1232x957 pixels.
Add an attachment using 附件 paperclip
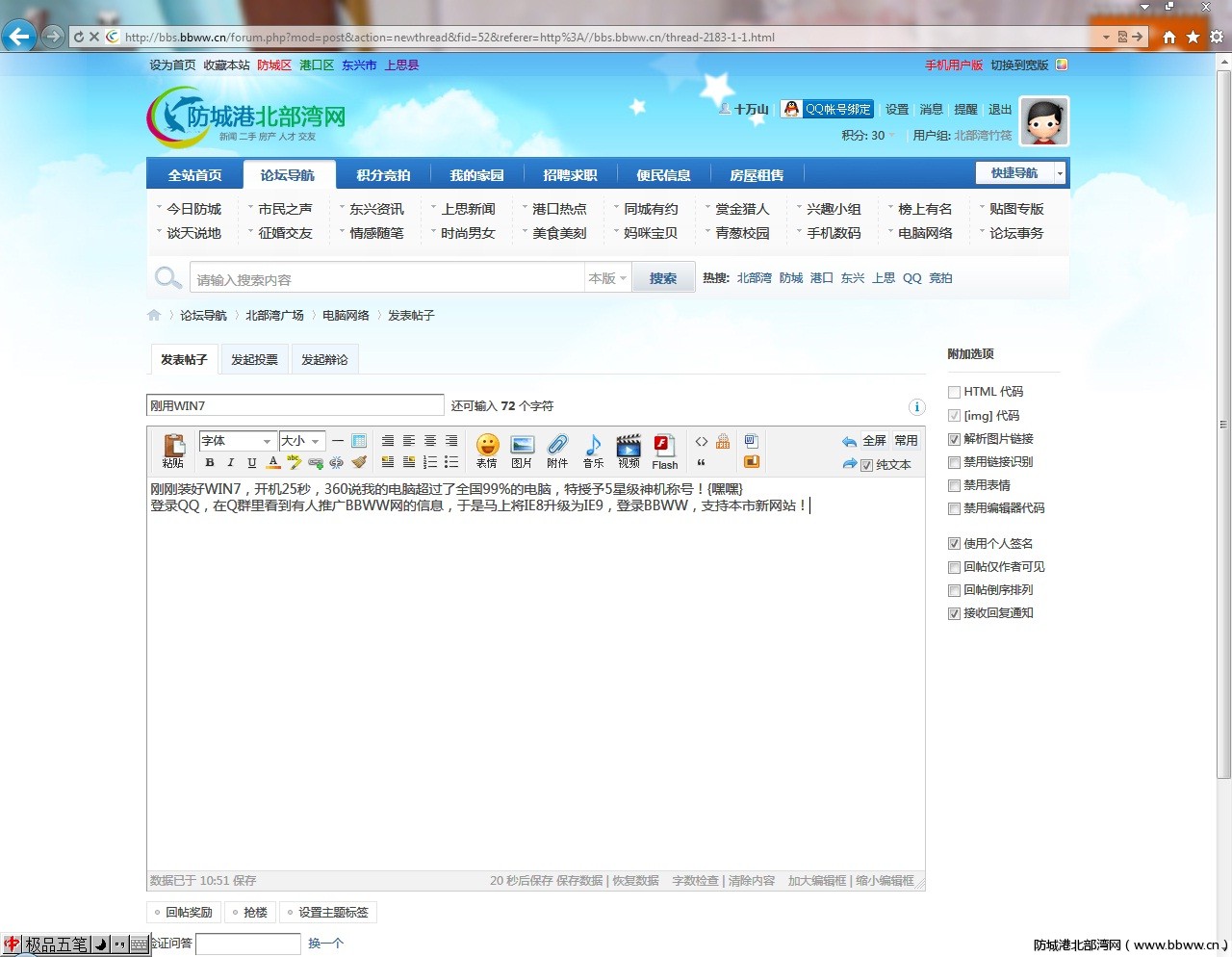(557, 447)
